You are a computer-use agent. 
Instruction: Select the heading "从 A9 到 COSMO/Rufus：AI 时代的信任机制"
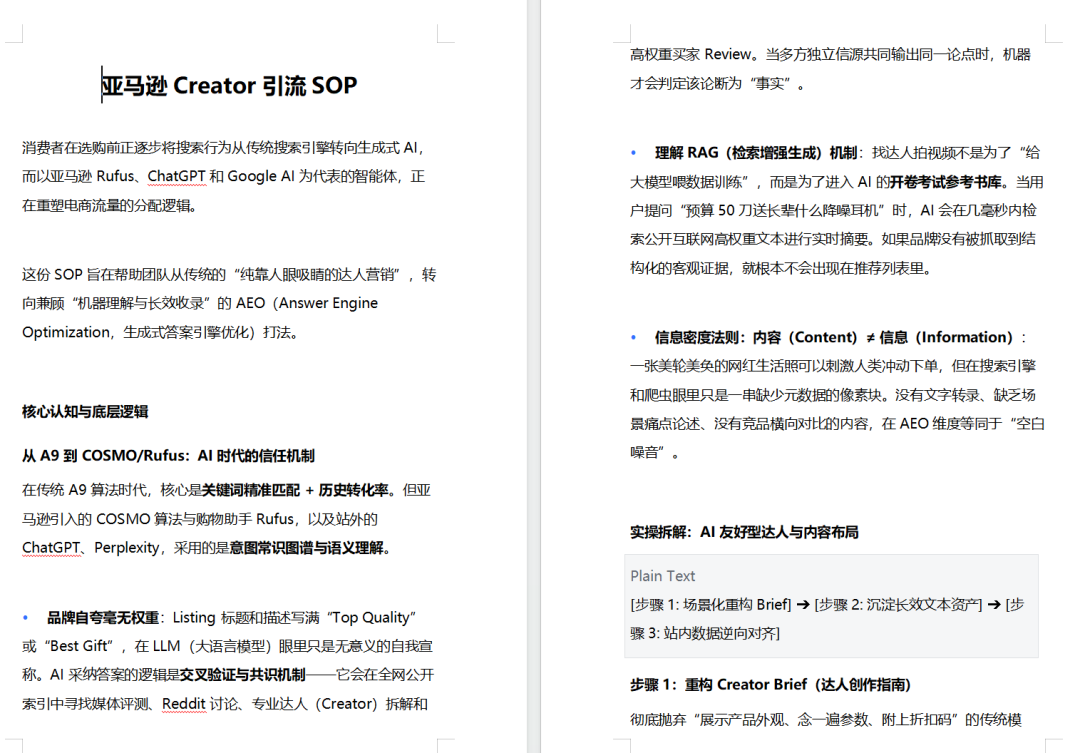click(168, 455)
